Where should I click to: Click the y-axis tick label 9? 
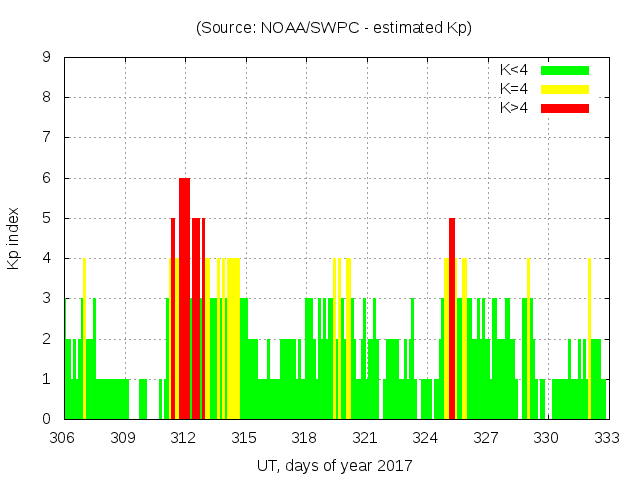[x=47, y=58]
